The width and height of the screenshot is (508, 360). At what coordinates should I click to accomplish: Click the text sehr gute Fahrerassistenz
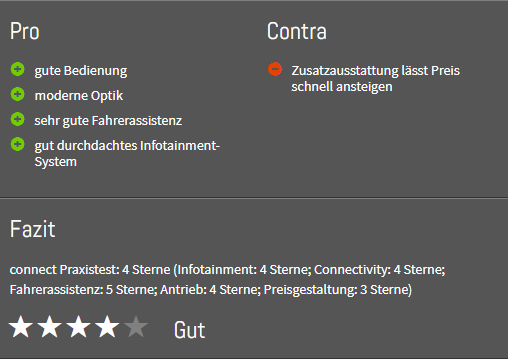(x=108, y=121)
